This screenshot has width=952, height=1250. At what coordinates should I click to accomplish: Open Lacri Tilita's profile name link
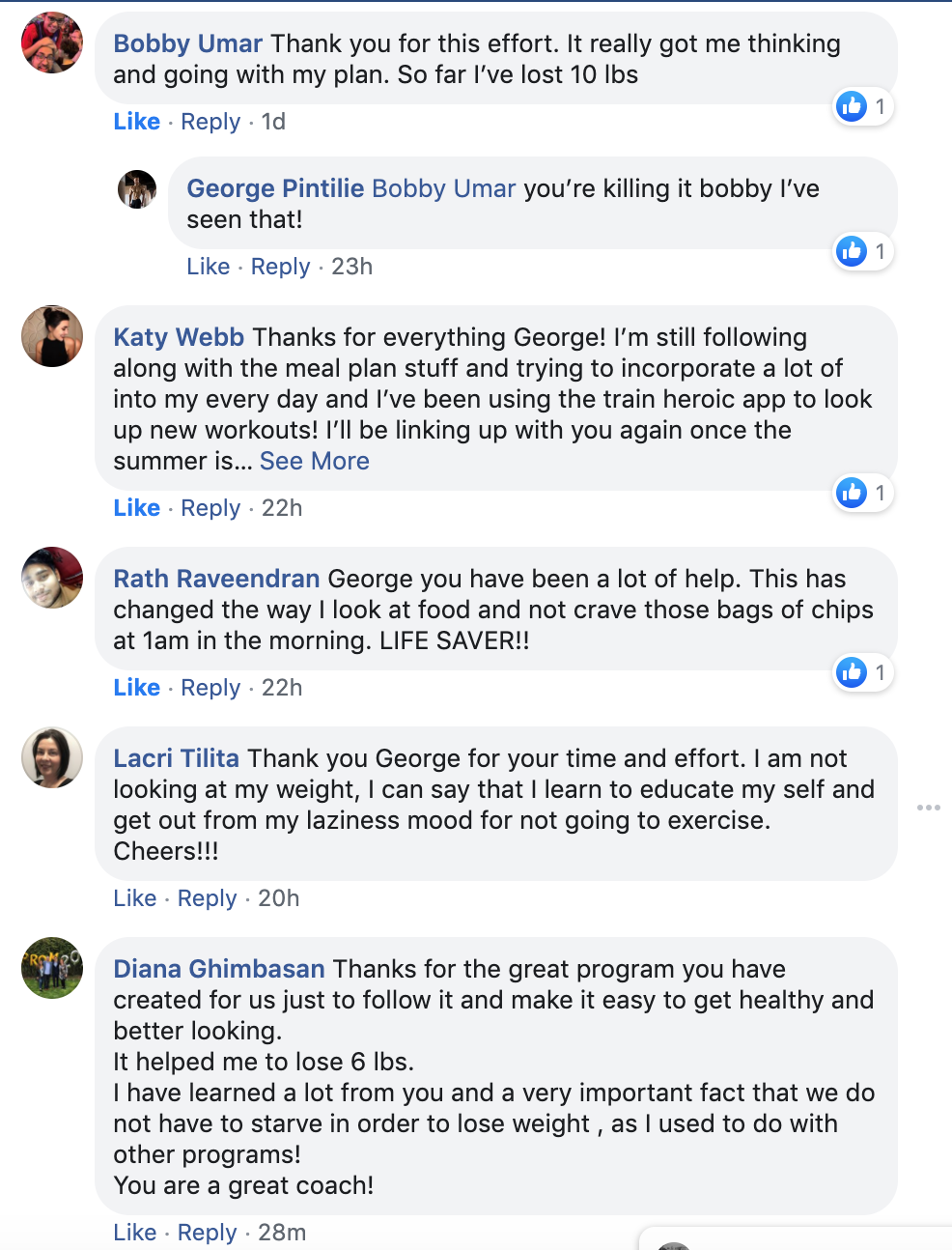point(176,758)
